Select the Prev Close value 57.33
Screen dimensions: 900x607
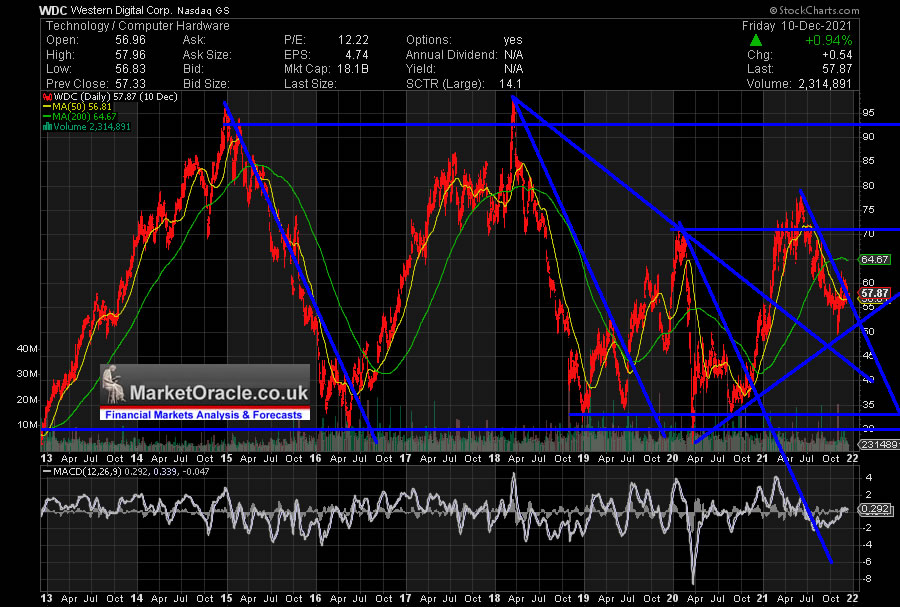pyautogui.click(x=130, y=84)
